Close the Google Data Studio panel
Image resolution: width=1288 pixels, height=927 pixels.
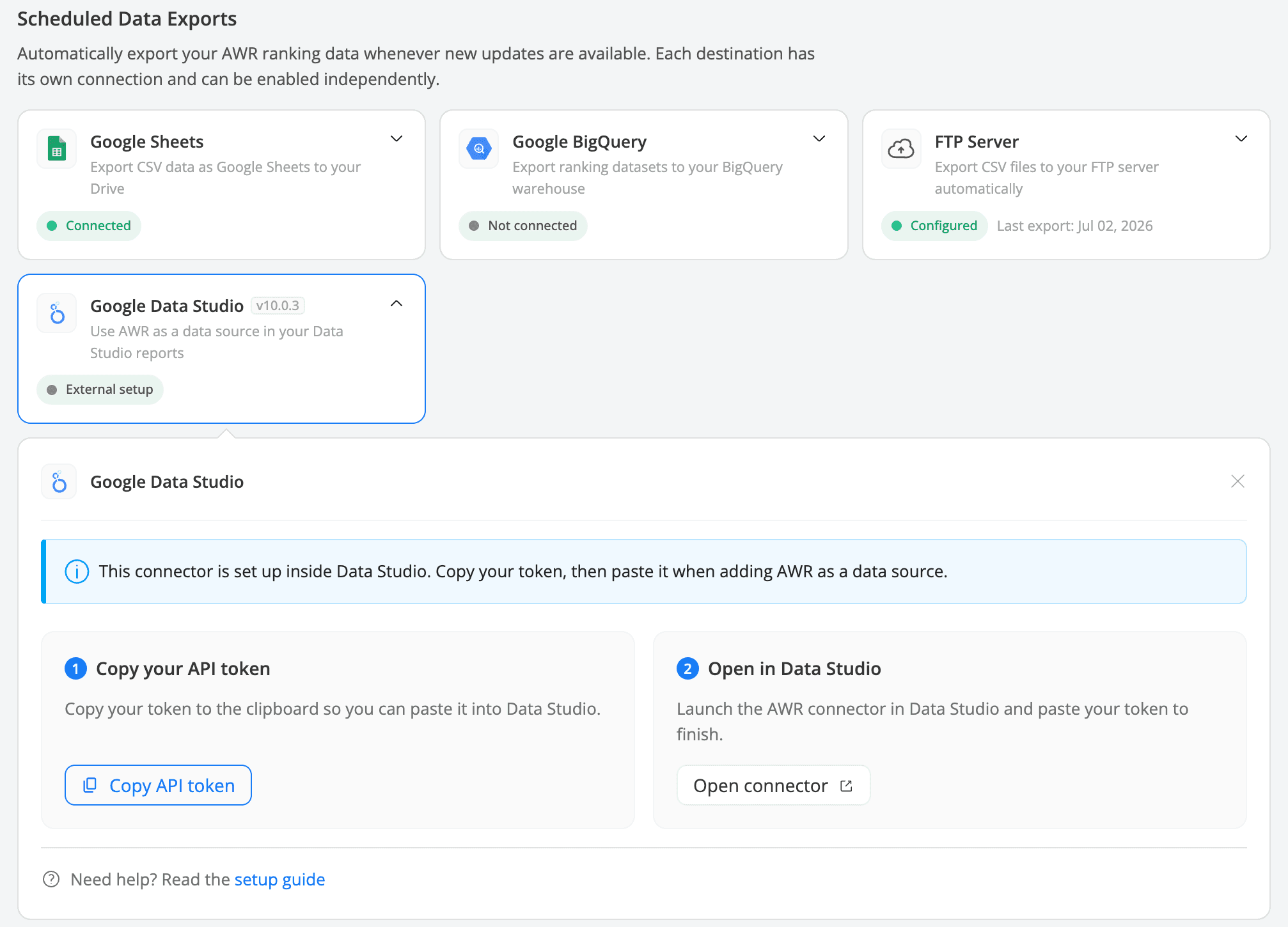click(1238, 481)
